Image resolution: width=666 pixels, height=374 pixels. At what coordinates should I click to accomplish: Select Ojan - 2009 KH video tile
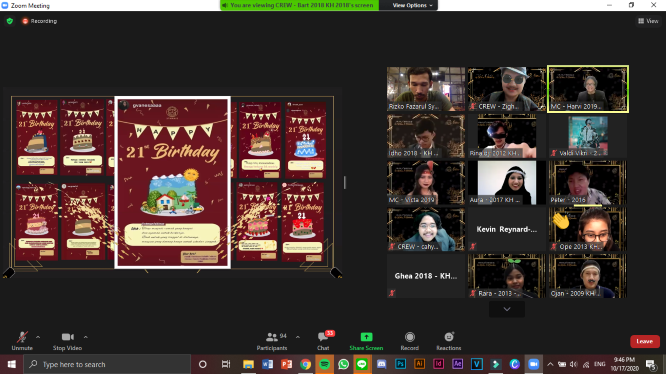pyautogui.click(x=588, y=276)
